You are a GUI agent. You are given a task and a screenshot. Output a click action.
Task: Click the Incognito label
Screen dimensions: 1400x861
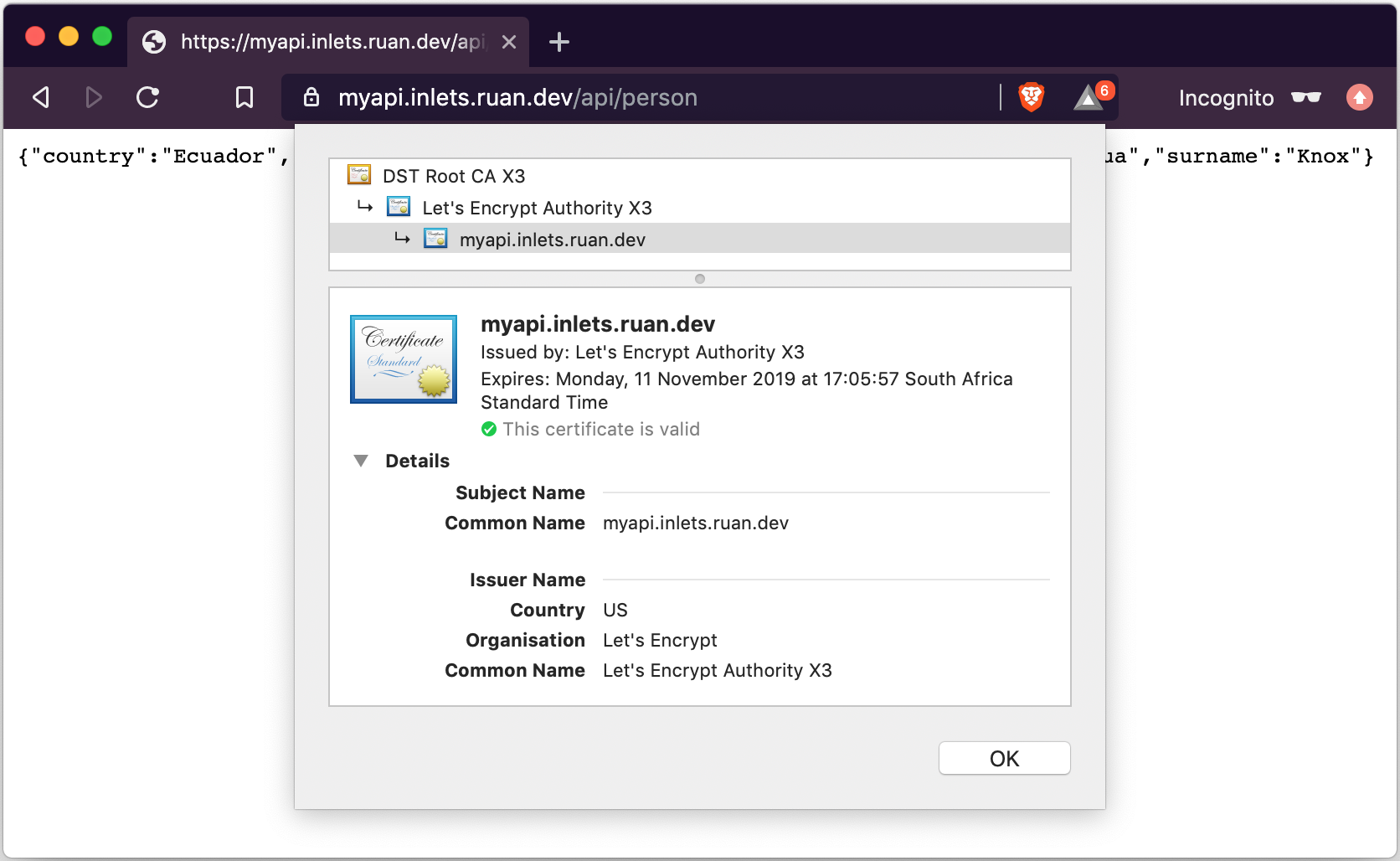click(x=1226, y=98)
